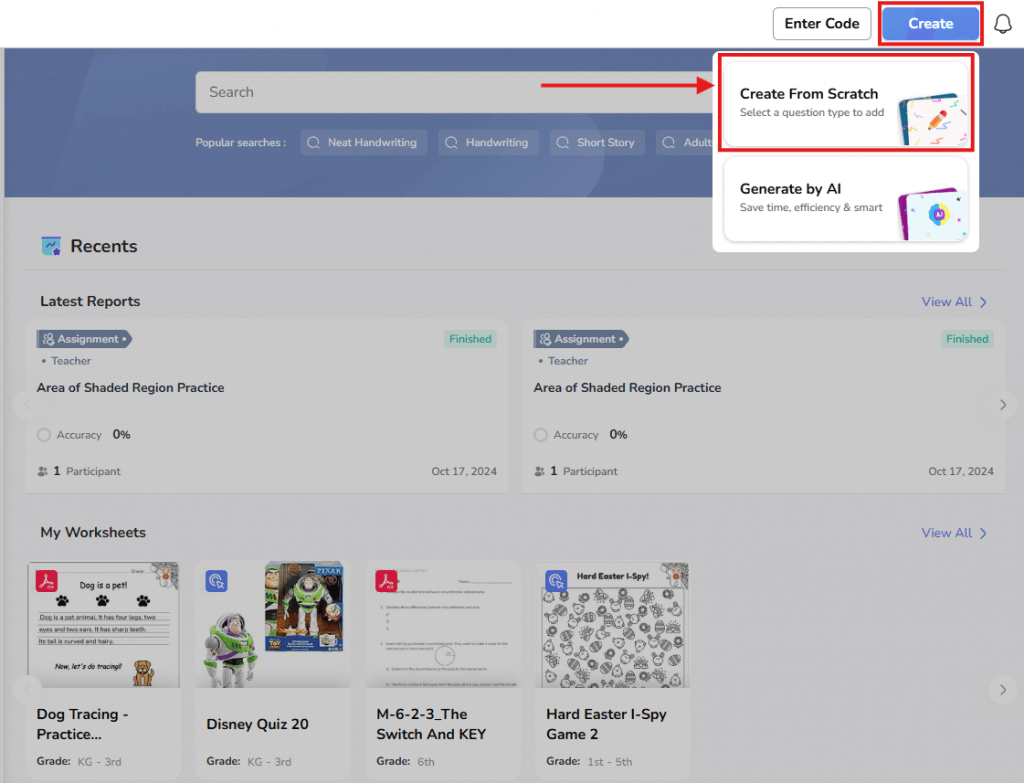Choose Create From Scratch option
The image size is (1024, 783).
tap(846, 103)
